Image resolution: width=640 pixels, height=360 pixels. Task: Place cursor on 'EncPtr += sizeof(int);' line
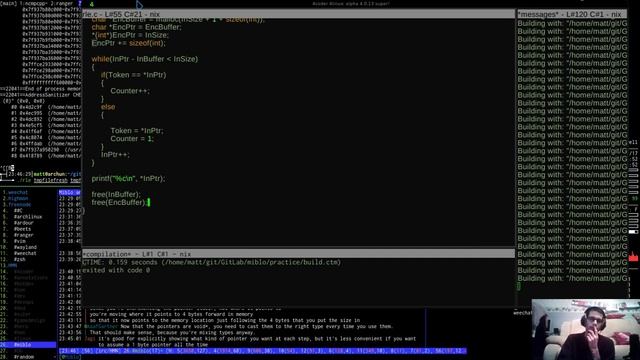click(x=128, y=43)
